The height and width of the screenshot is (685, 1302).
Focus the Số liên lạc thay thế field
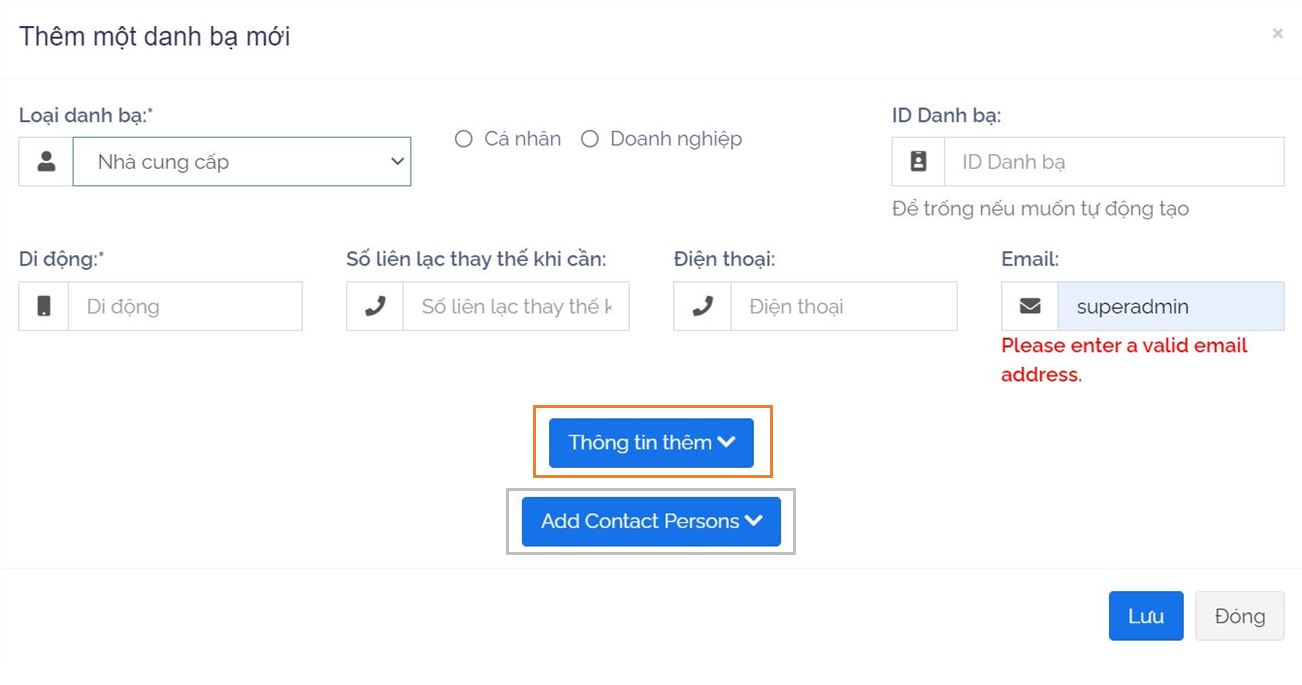515,307
